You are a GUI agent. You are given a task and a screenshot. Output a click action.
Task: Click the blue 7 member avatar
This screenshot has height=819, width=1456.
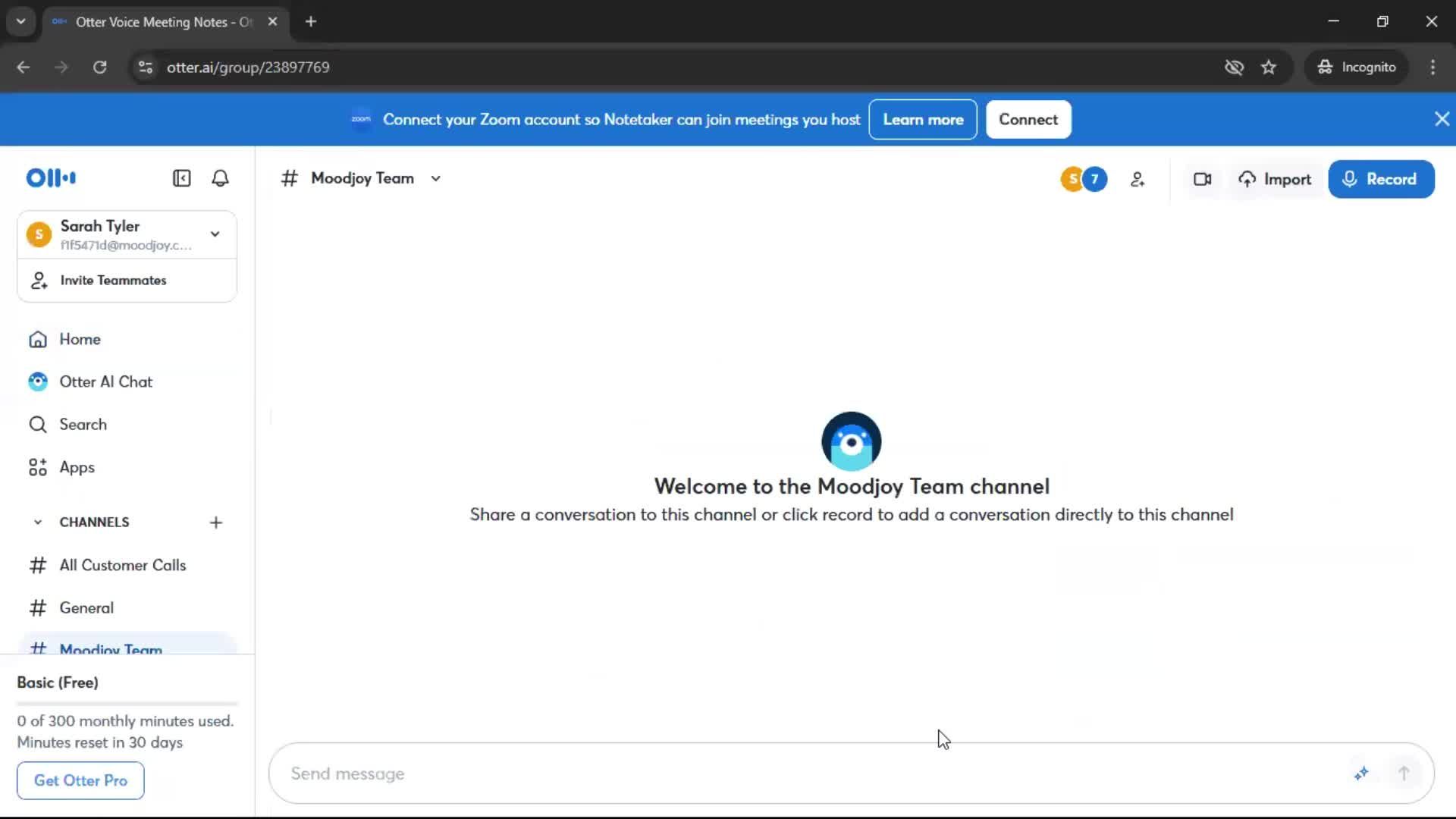click(x=1094, y=180)
